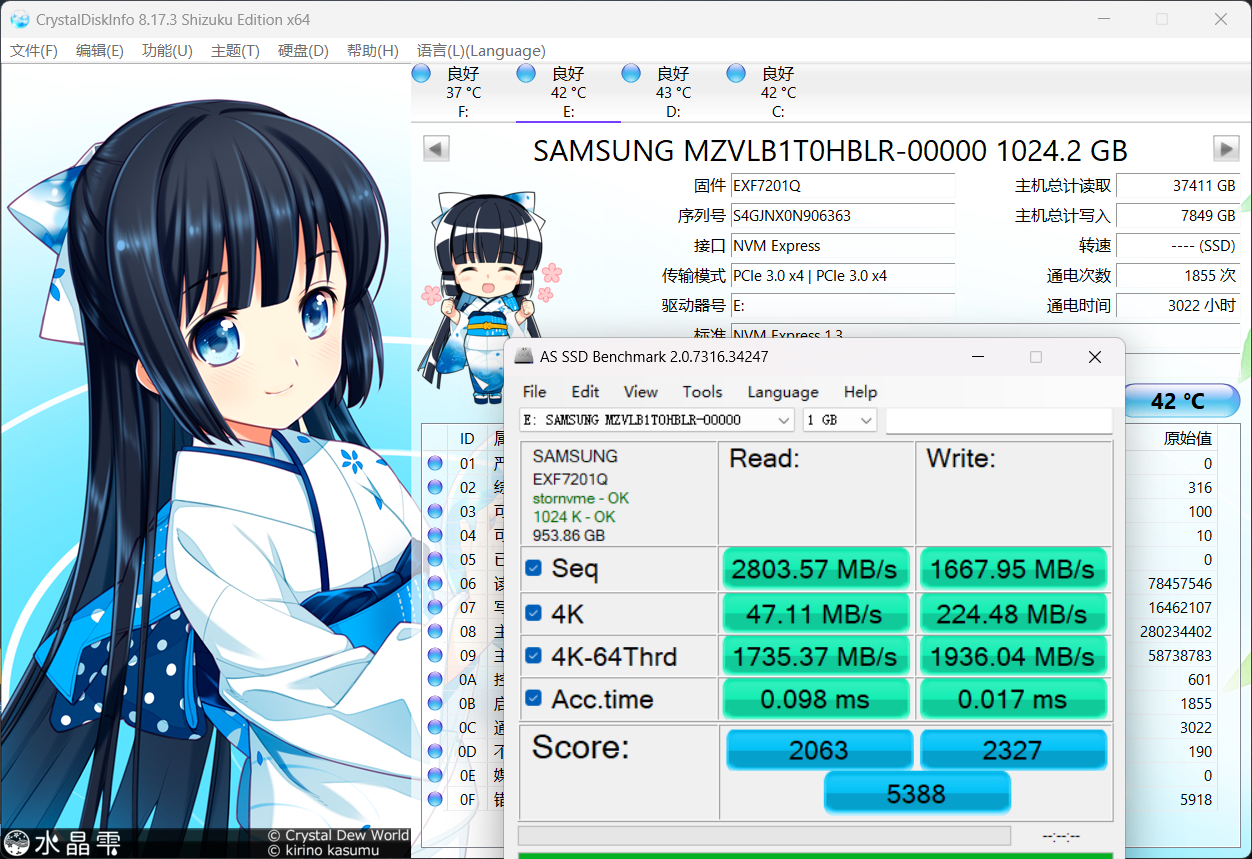This screenshot has width=1252, height=859.
Task: Click the blue health dot above drive F:
Action: click(x=420, y=72)
